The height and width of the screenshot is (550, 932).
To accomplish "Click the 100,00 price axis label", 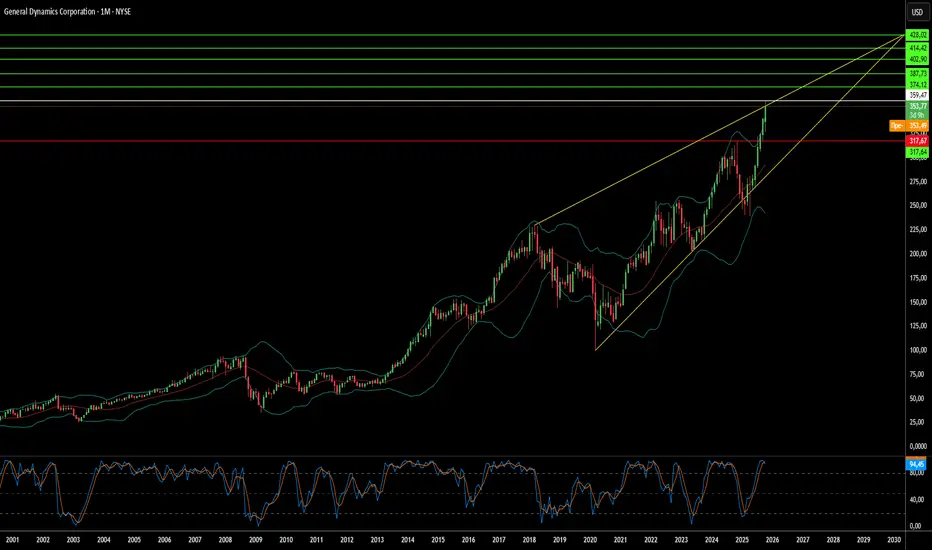I will click(x=918, y=350).
